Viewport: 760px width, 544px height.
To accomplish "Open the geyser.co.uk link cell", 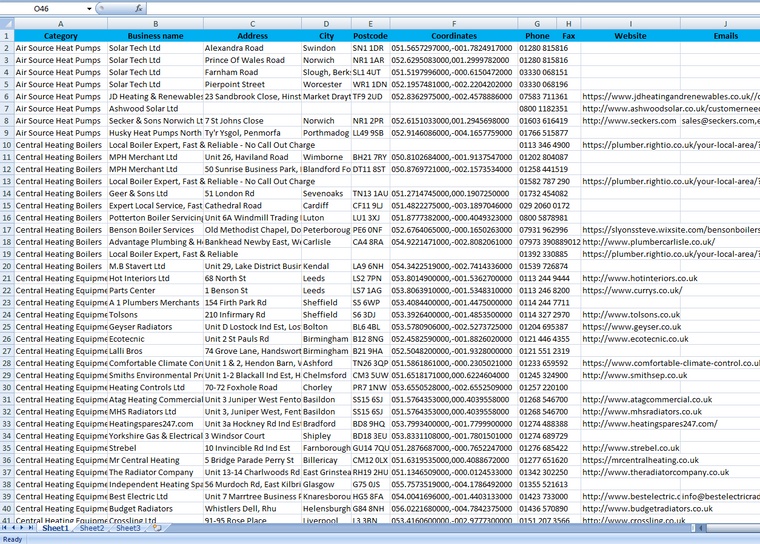I will coord(631,327).
